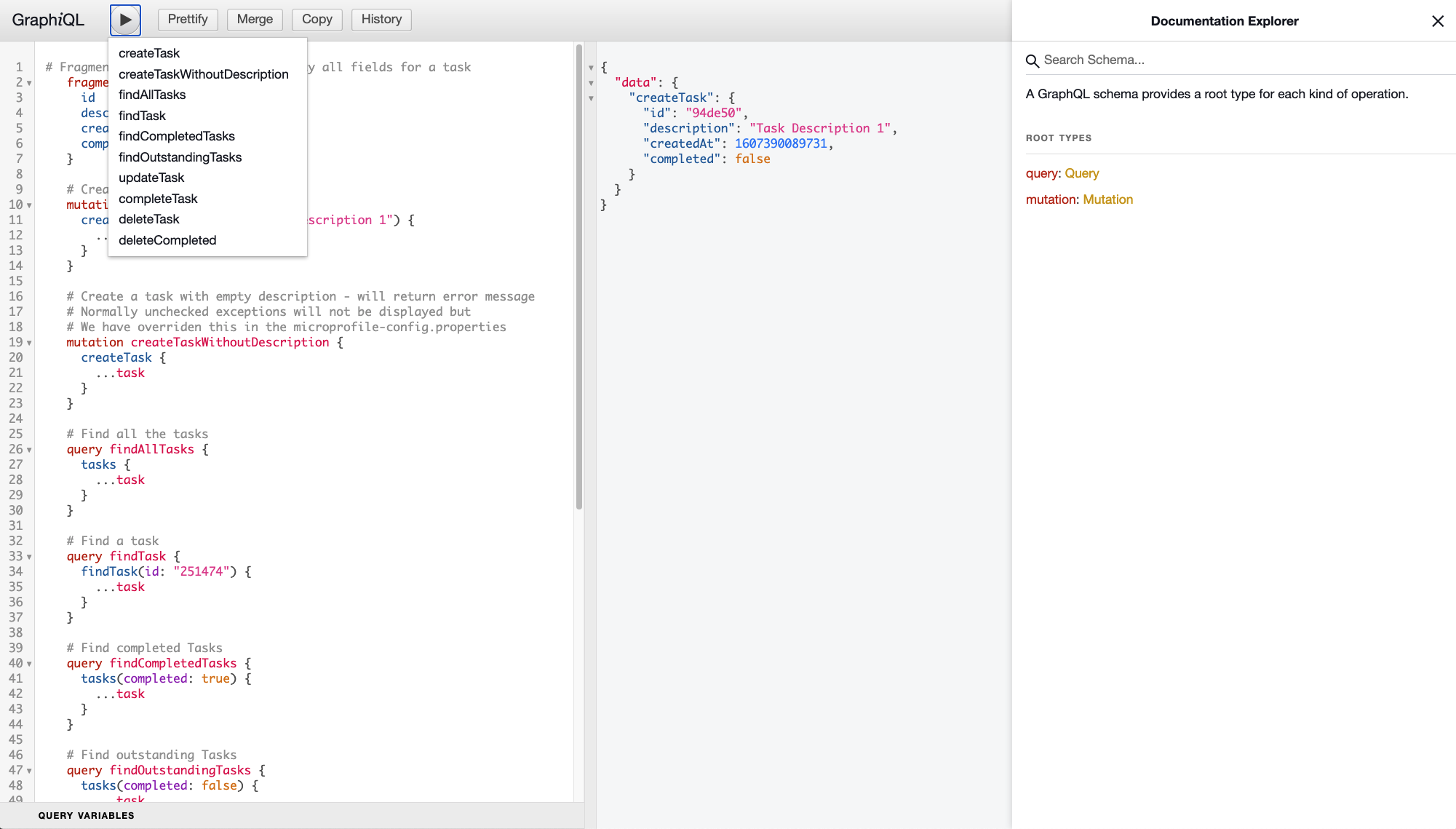The image size is (1456, 829).
Task: Close the Documentation Explorer panel
Action: point(1438,21)
